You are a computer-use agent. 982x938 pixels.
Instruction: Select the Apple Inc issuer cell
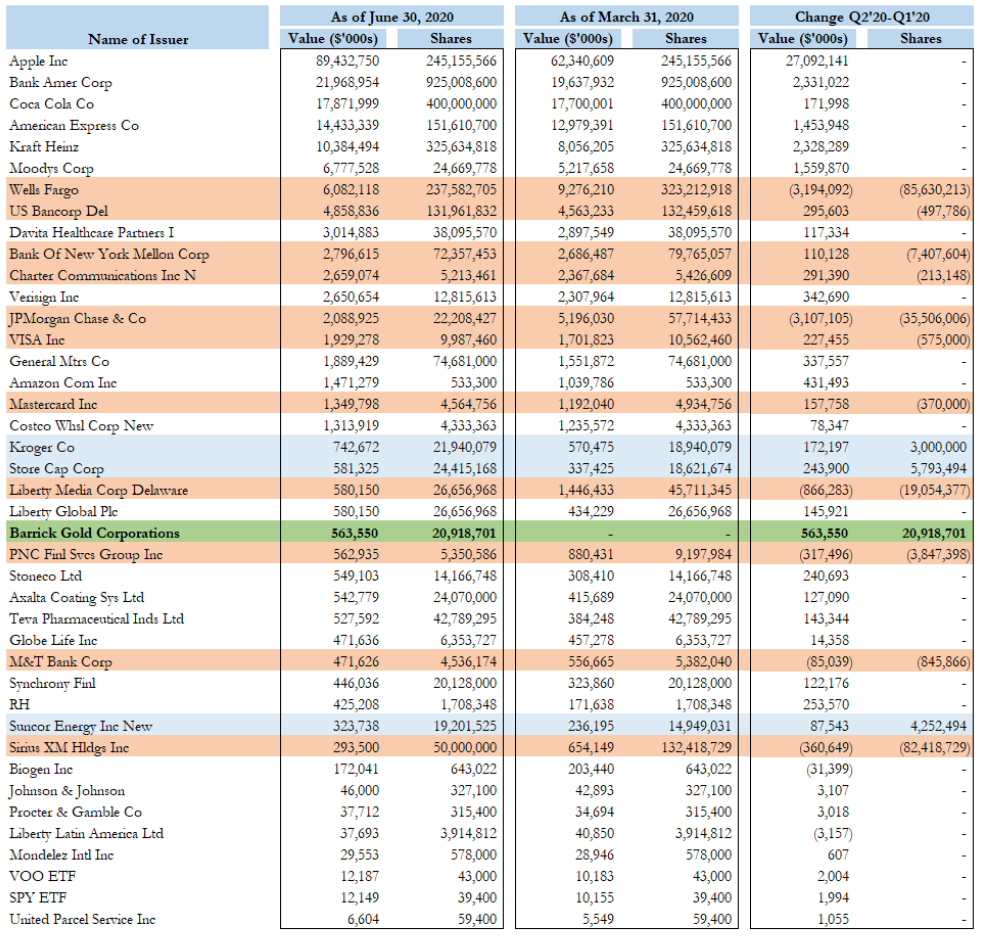tap(38, 61)
